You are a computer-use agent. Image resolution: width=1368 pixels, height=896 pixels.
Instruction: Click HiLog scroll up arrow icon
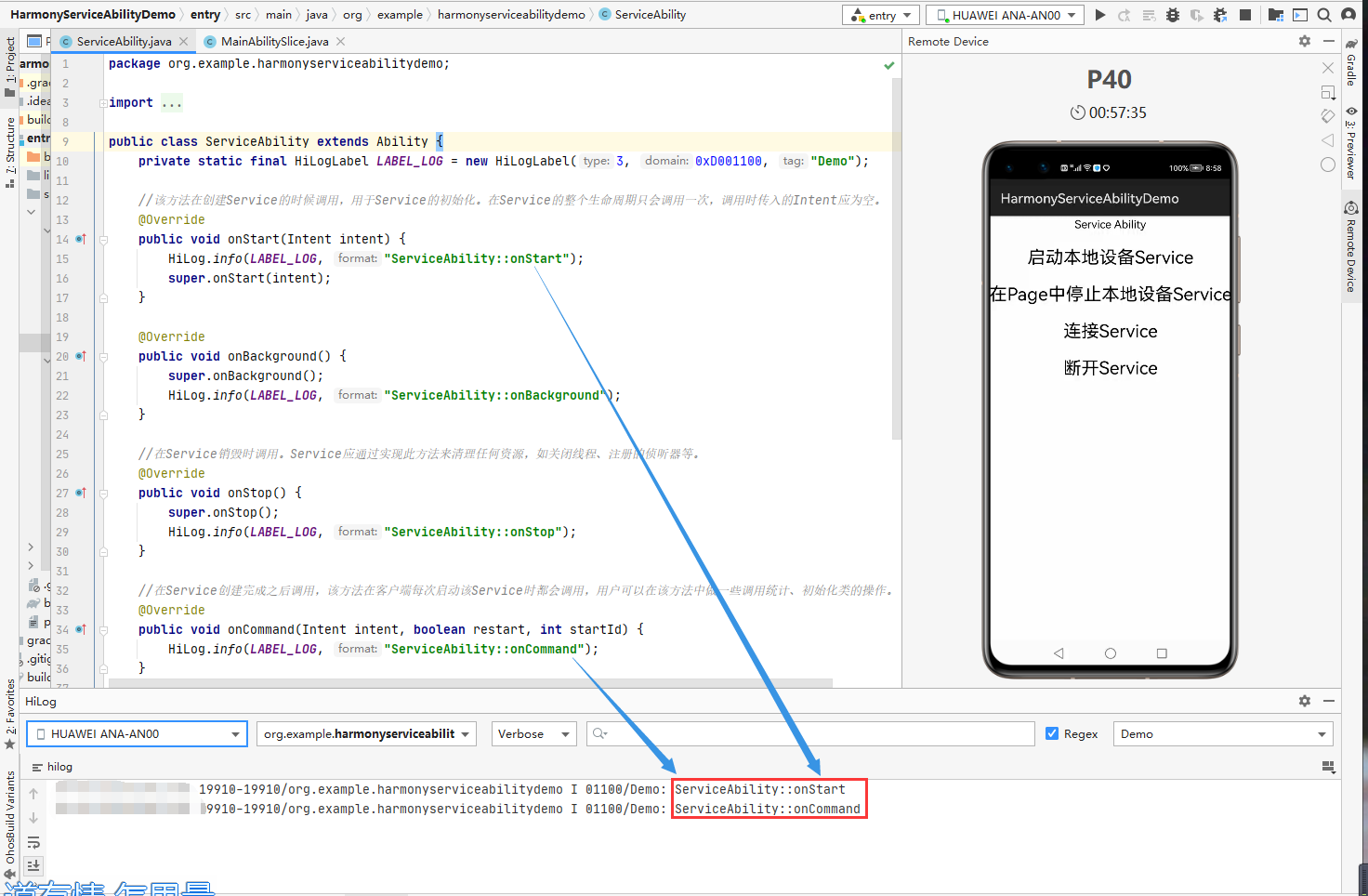[x=33, y=794]
